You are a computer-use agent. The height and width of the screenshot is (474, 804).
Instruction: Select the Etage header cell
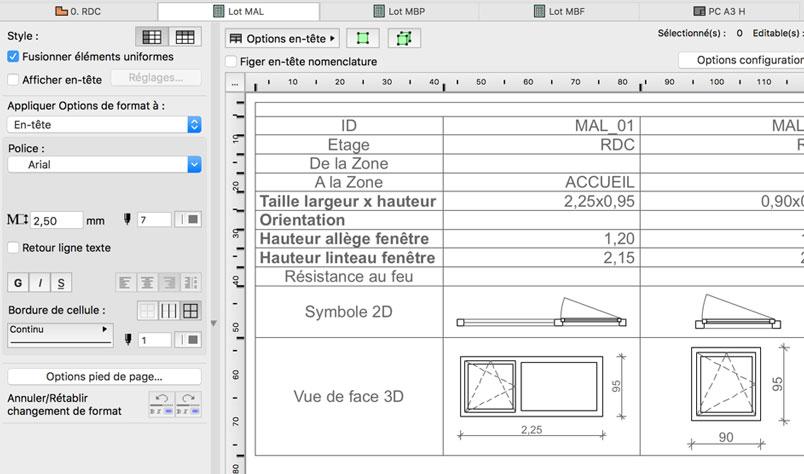tap(349, 145)
